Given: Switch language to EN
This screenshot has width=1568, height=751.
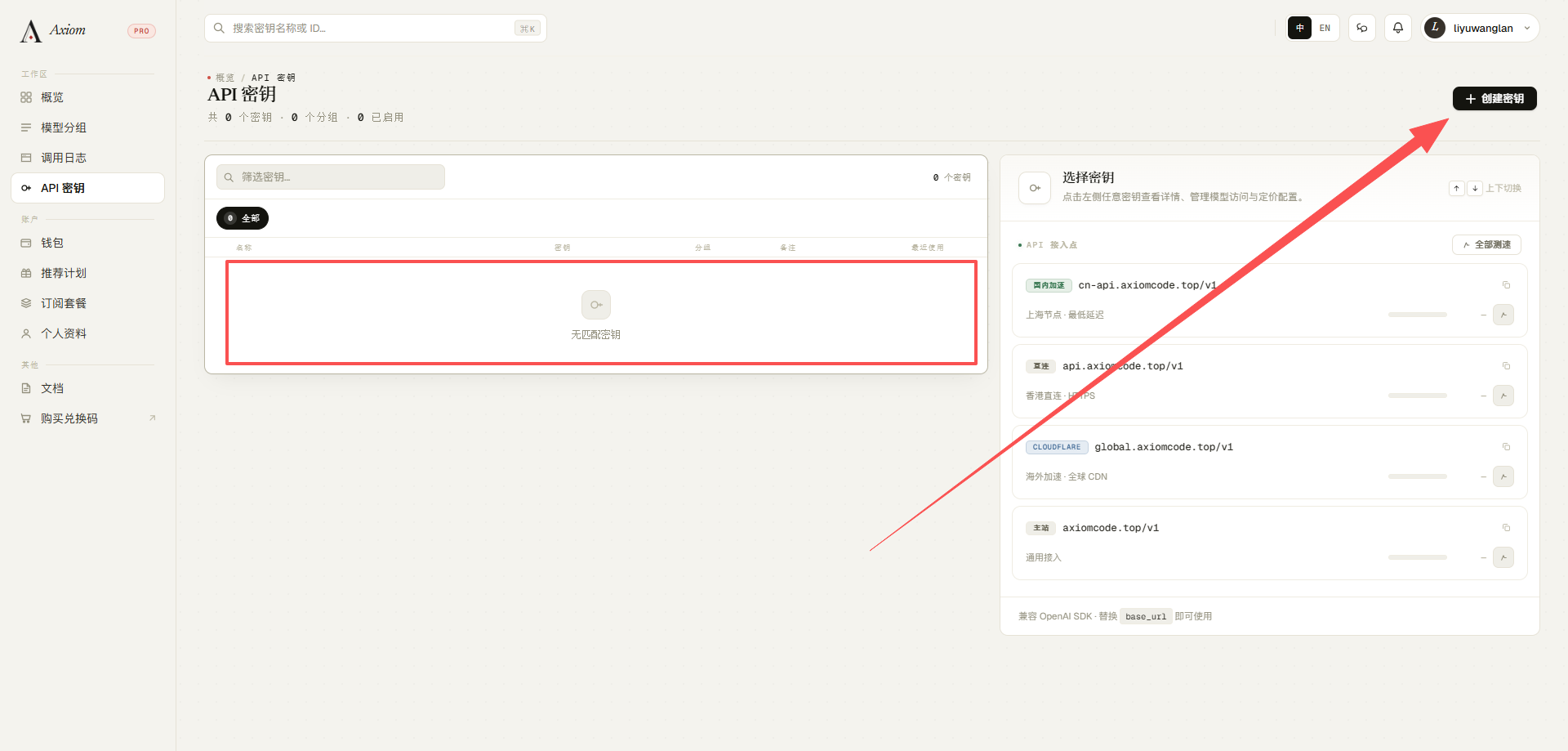Looking at the screenshot, I should (x=1325, y=28).
